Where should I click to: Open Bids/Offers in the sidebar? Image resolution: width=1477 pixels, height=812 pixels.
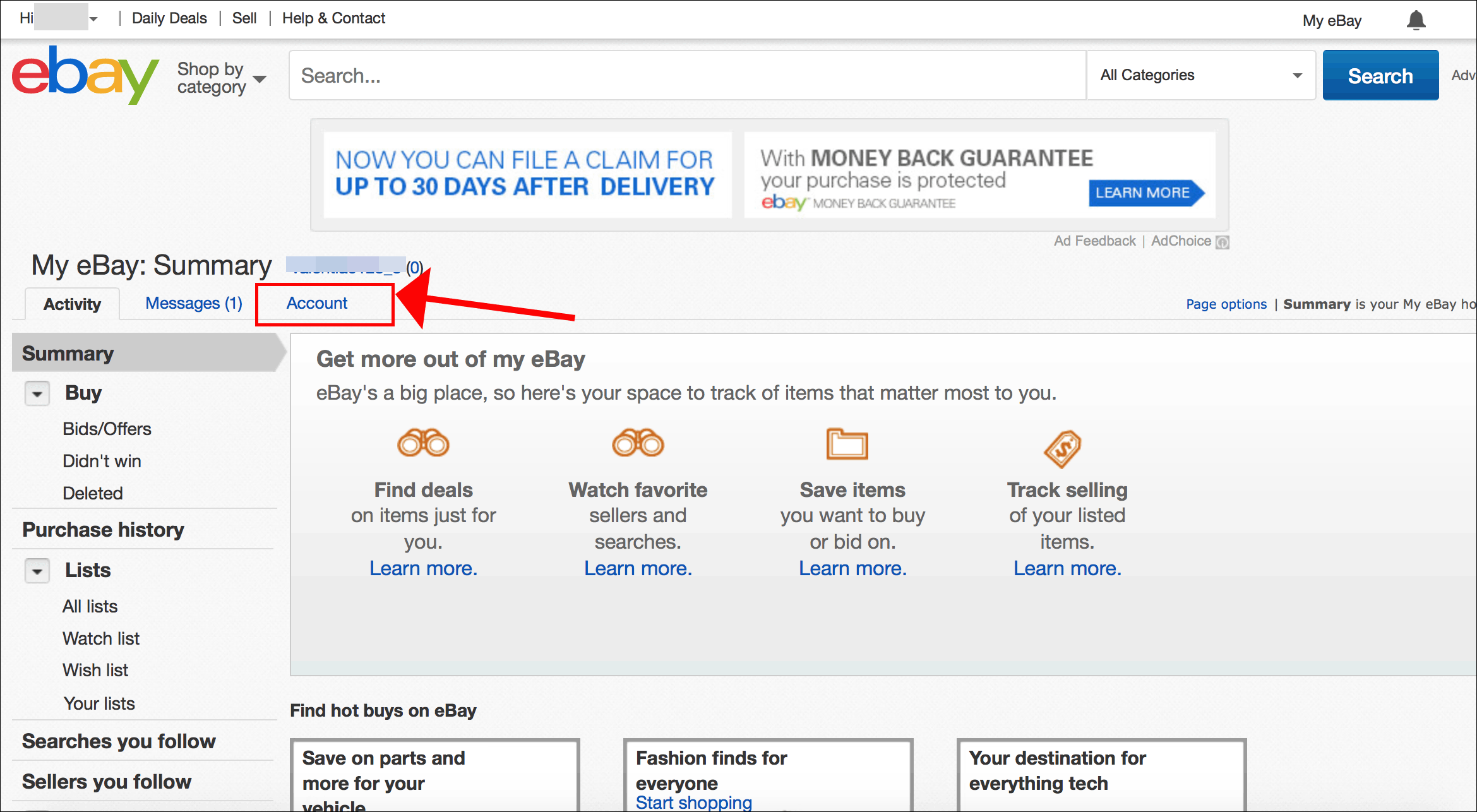[x=107, y=429]
